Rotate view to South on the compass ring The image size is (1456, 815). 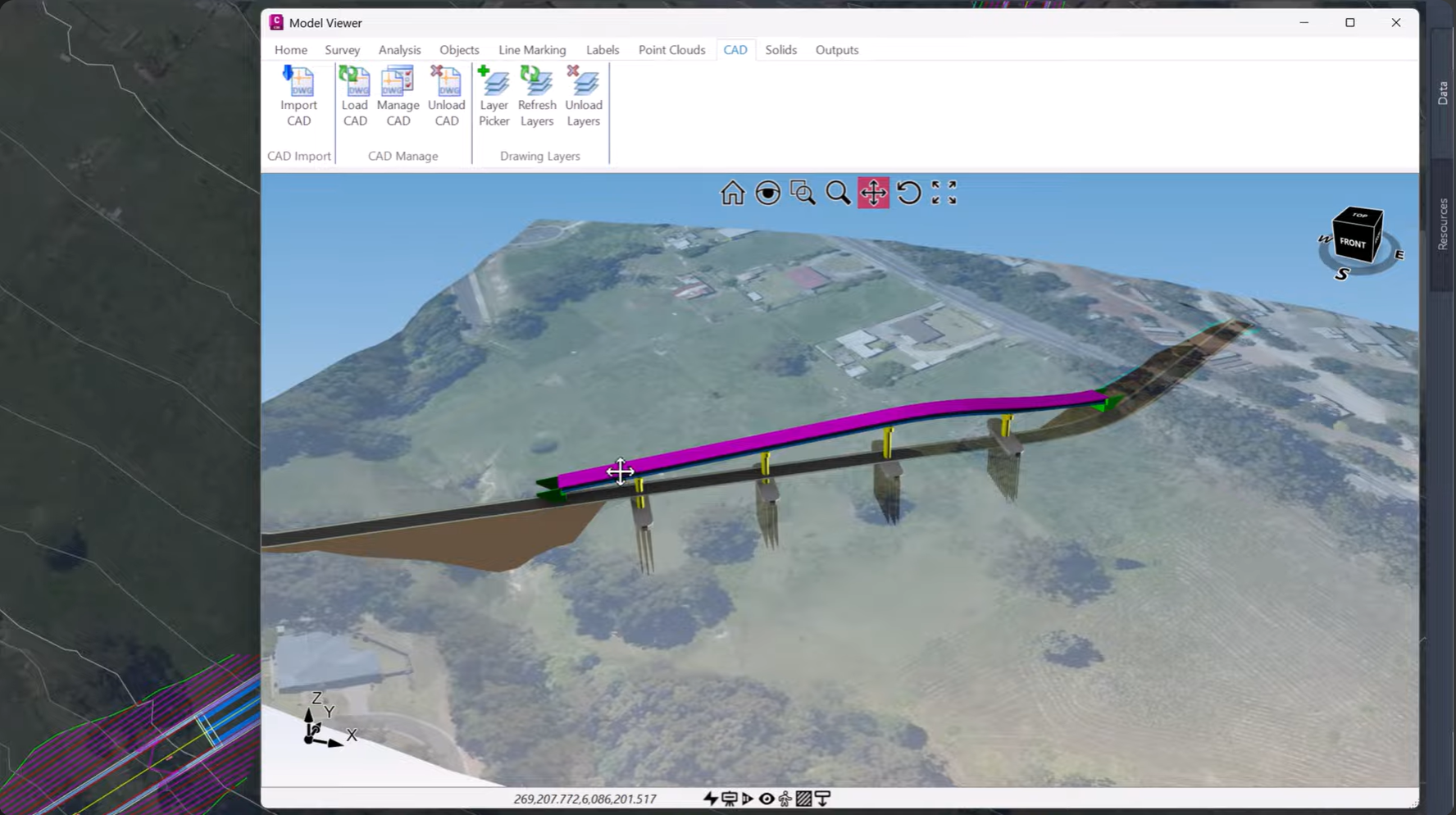pyautogui.click(x=1342, y=274)
